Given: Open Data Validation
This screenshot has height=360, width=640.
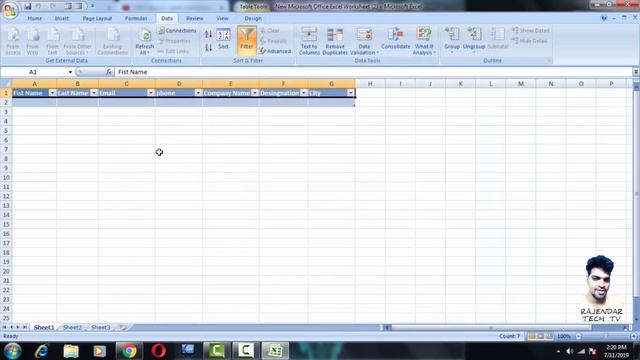Looking at the screenshot, I should [x=364, y=42].
